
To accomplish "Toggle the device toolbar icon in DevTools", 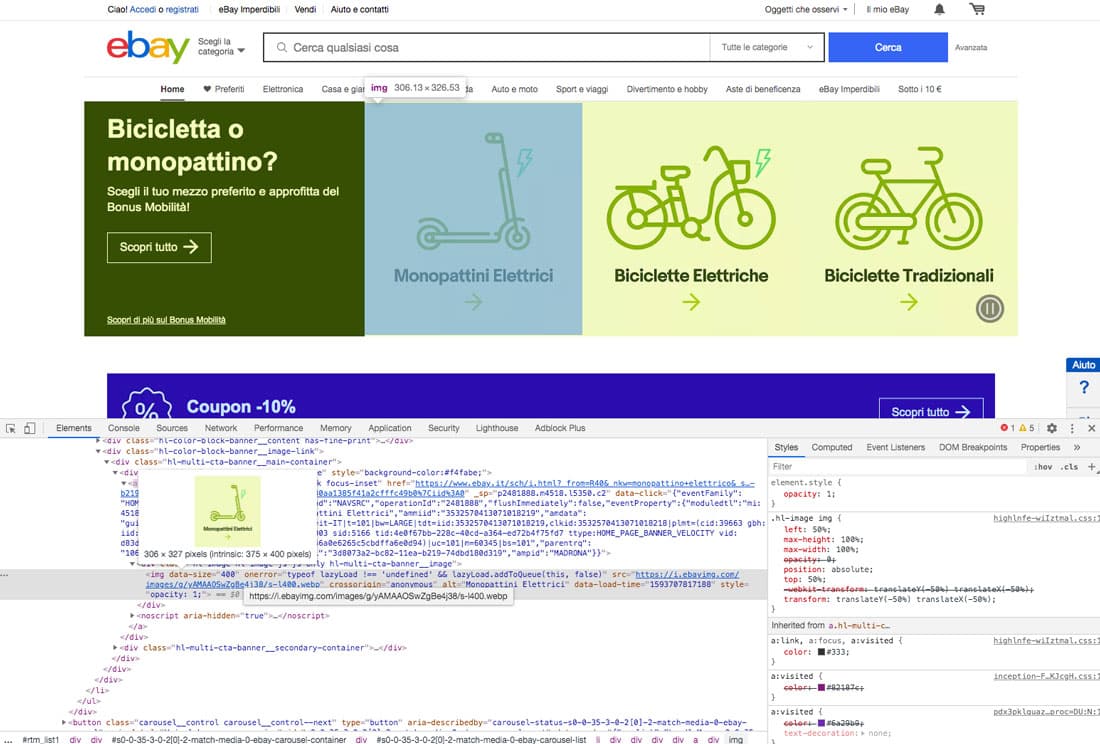I will click(x=29, y=428).
